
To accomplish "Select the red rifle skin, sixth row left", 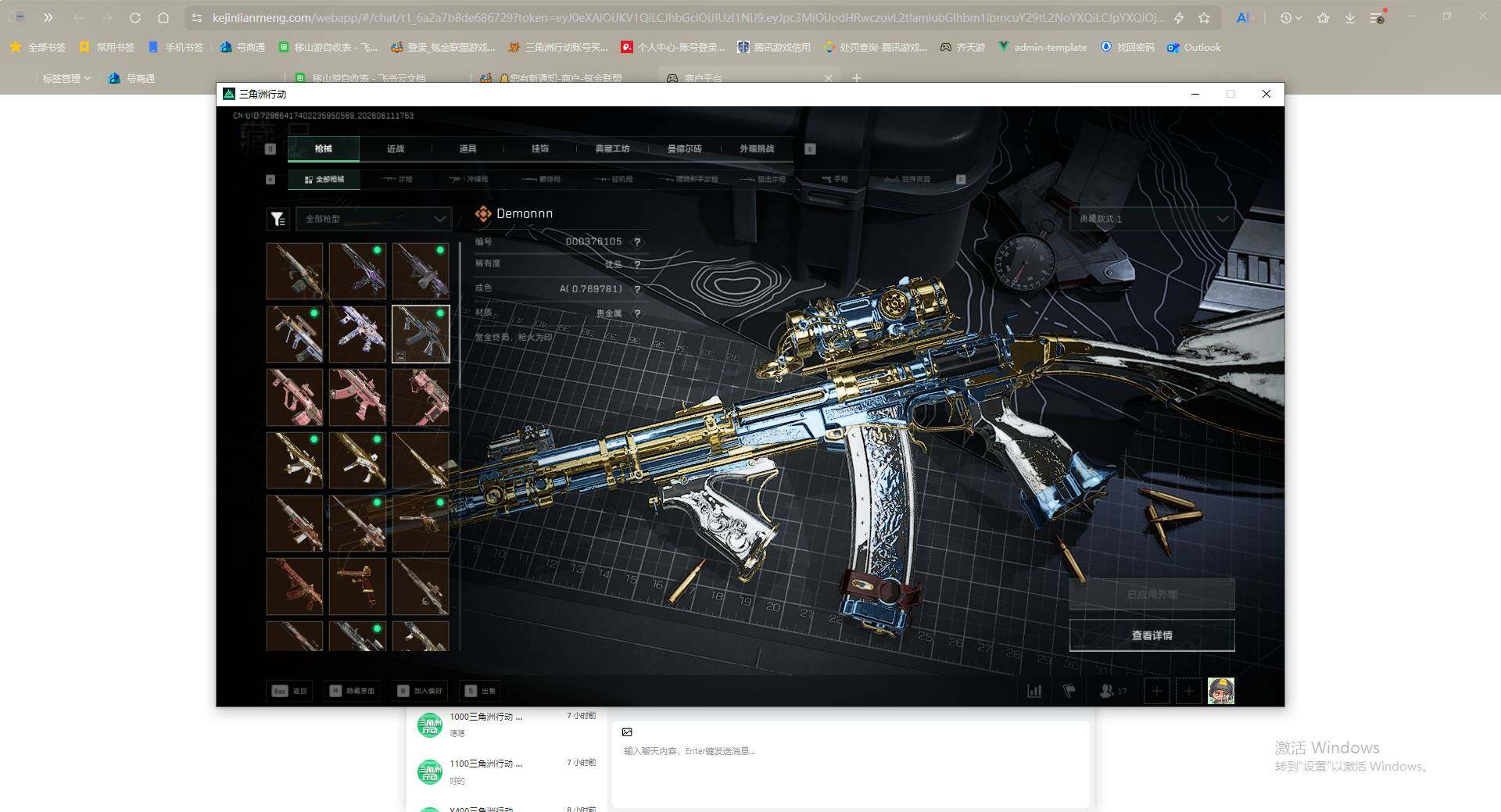I will tap(295, 586).
